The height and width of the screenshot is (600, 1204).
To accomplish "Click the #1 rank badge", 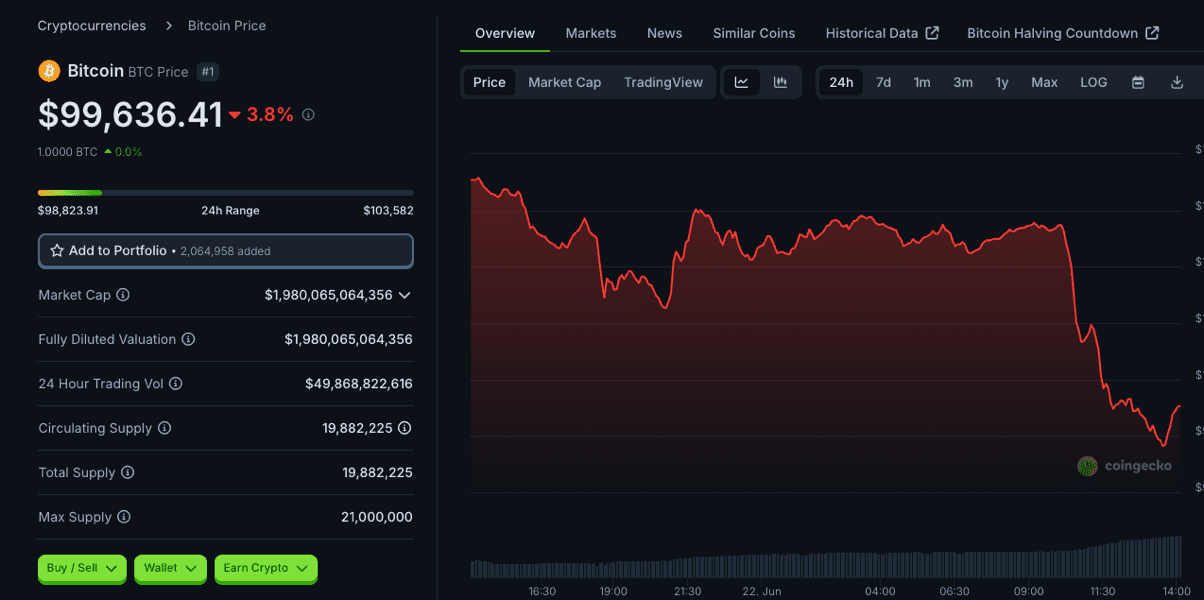I will click(x=208, y=71).
